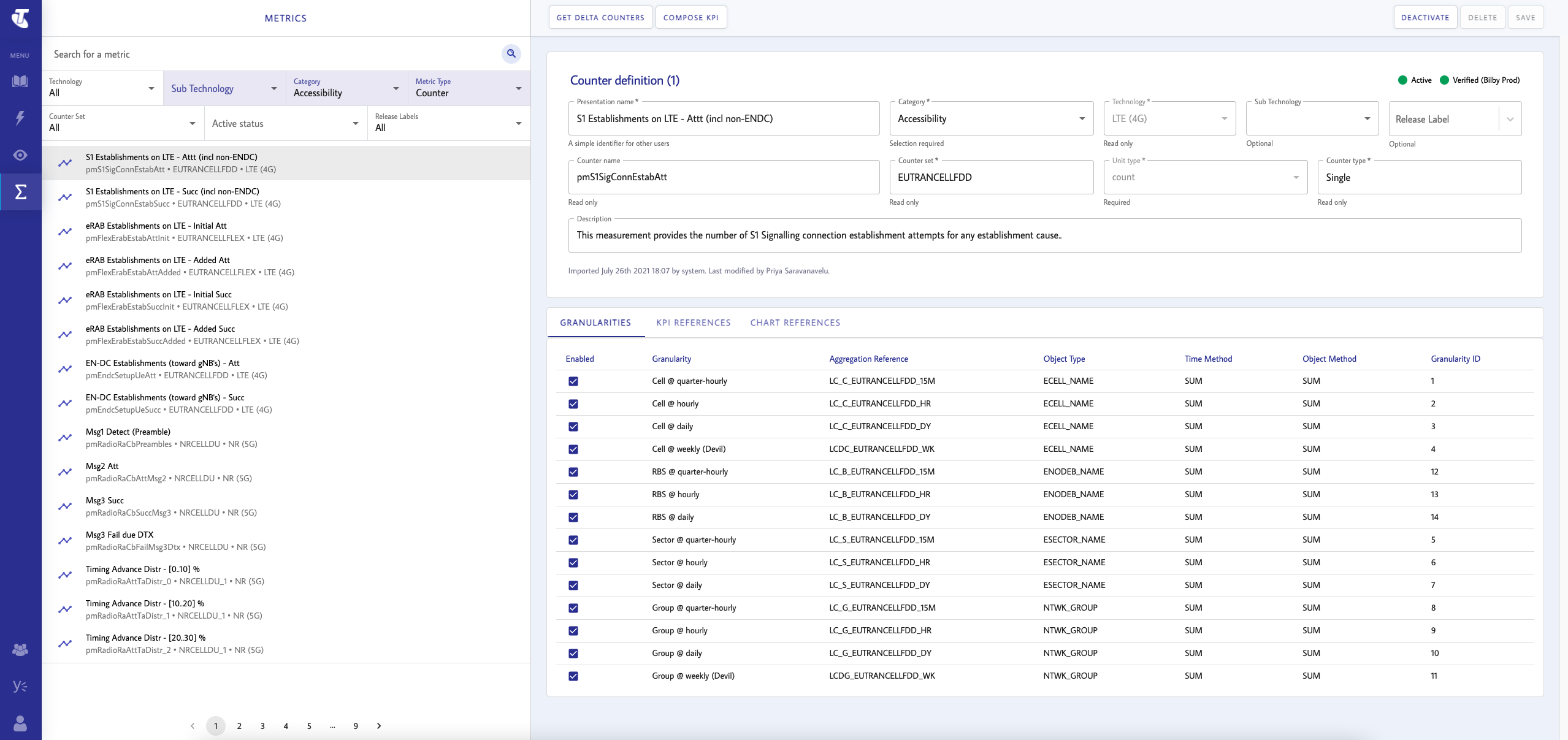This screenshot has height=740, width=1568.
Task: Switch to the Chart References tab
Action: pyautogui.click(x=795, y=322)
